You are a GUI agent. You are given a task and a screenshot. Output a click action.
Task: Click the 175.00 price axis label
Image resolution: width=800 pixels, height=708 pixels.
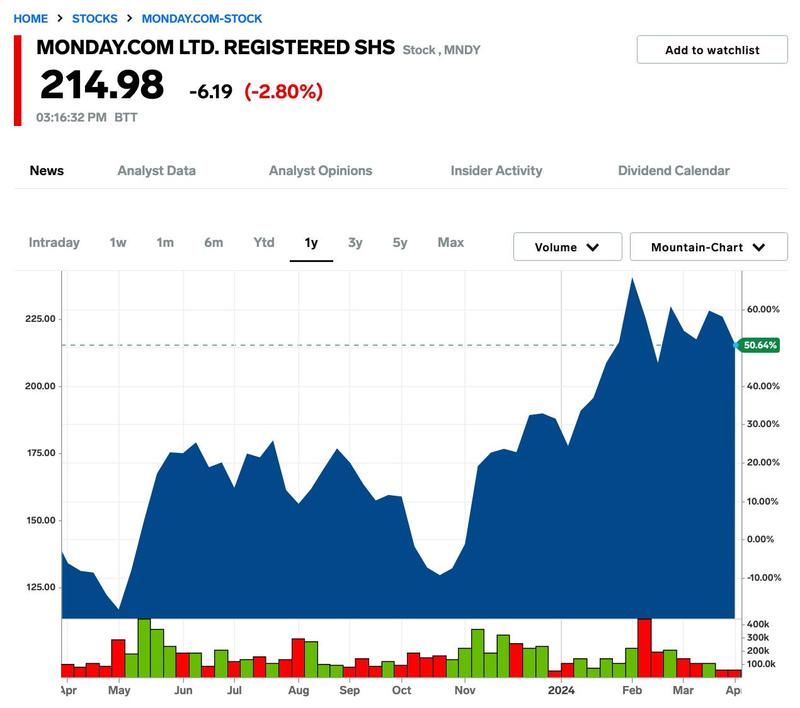[41, 453]
